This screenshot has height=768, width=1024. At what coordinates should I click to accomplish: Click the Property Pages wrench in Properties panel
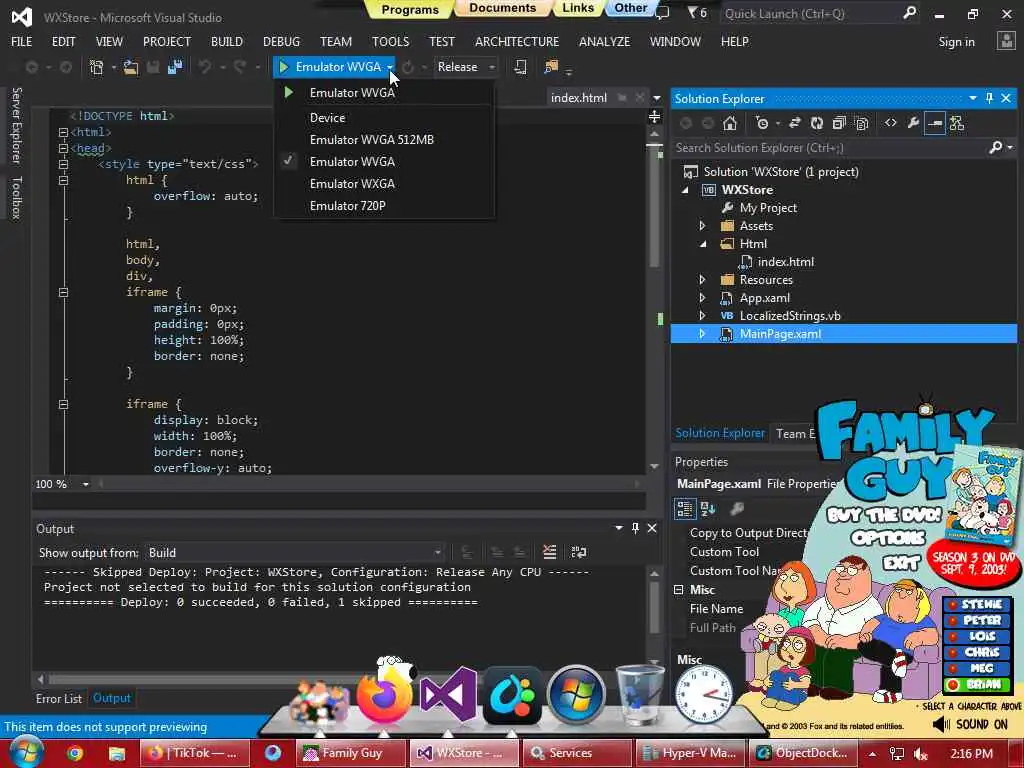tap(737, 508)
